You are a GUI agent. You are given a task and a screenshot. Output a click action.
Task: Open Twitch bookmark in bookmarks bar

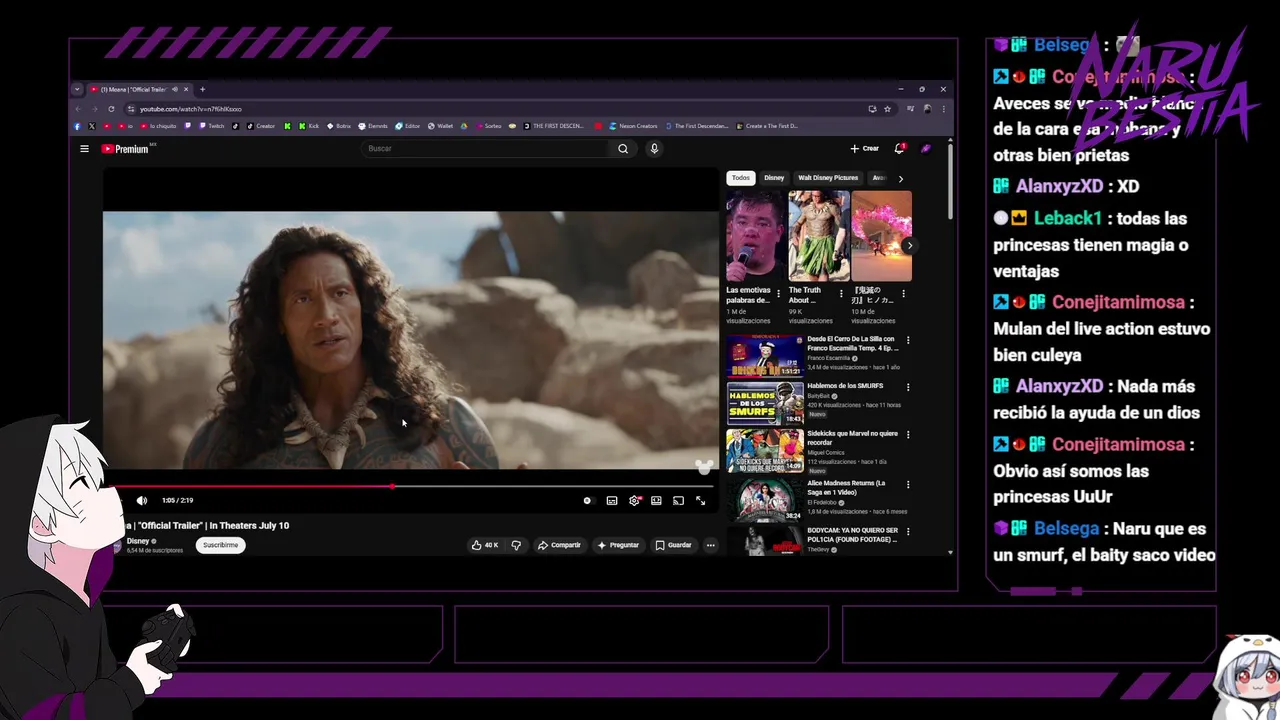click(x=211, y=126)
